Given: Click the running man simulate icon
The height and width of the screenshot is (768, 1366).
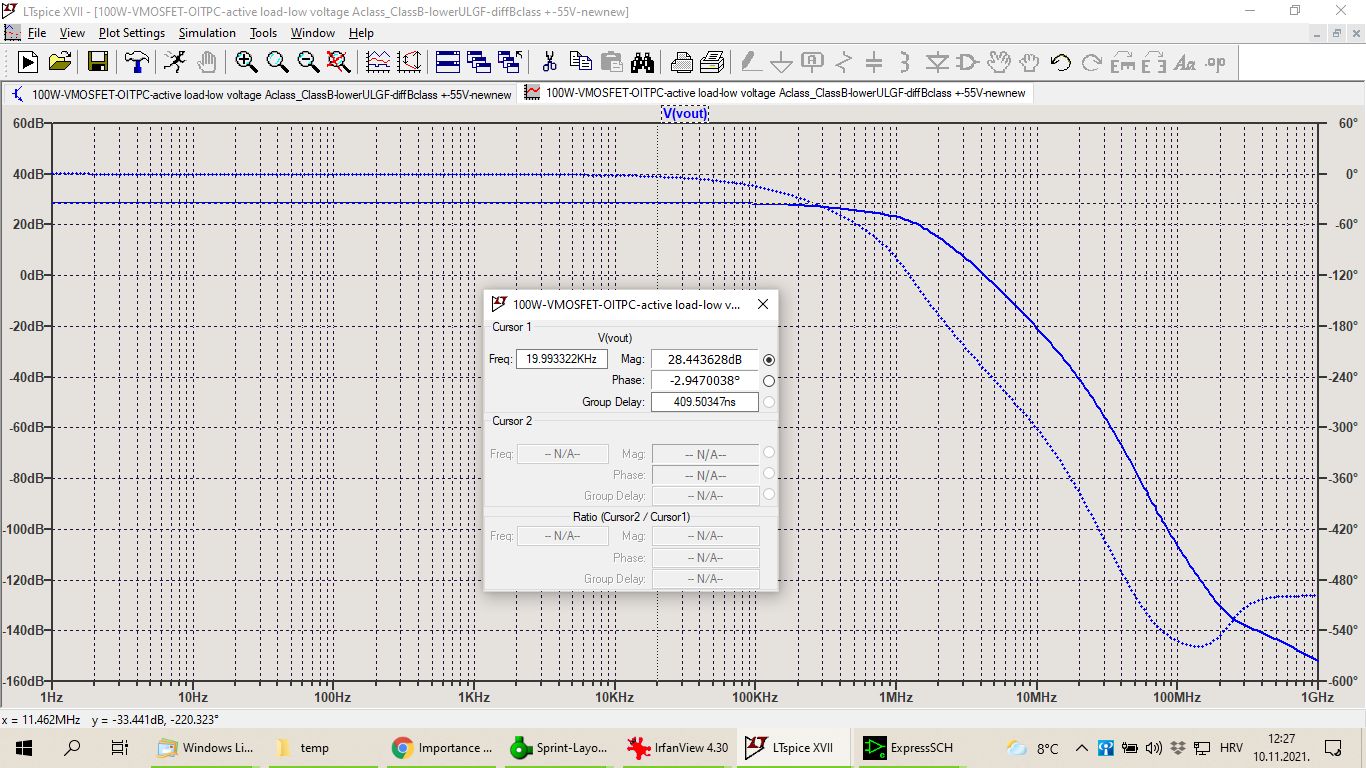Looking at the screenshot, I should point(174,62).
